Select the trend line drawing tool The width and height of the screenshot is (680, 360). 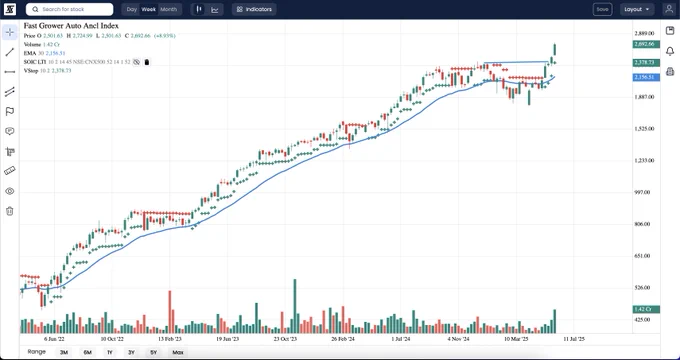click(x=10, y=52)
